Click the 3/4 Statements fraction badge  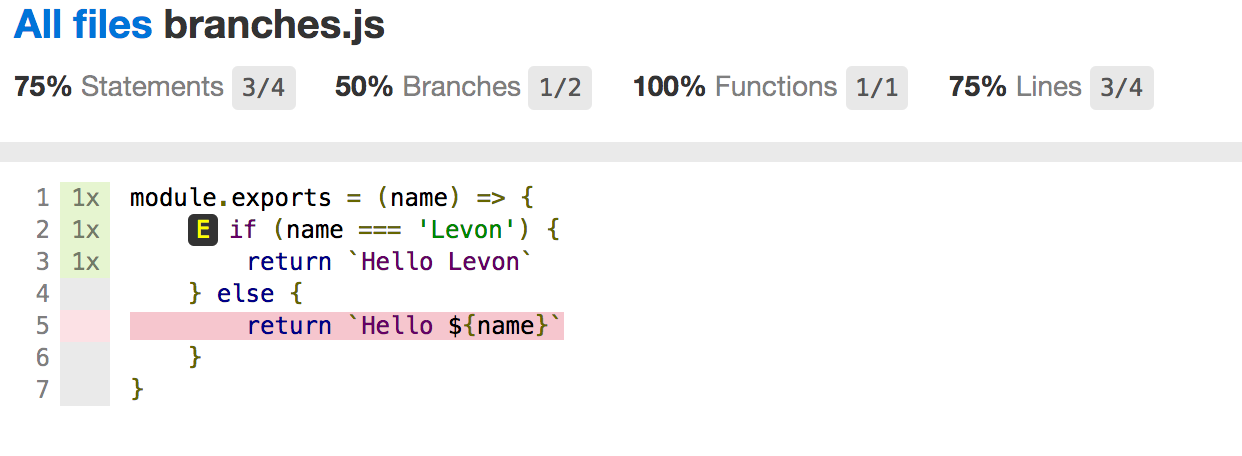tap(264, 88)
